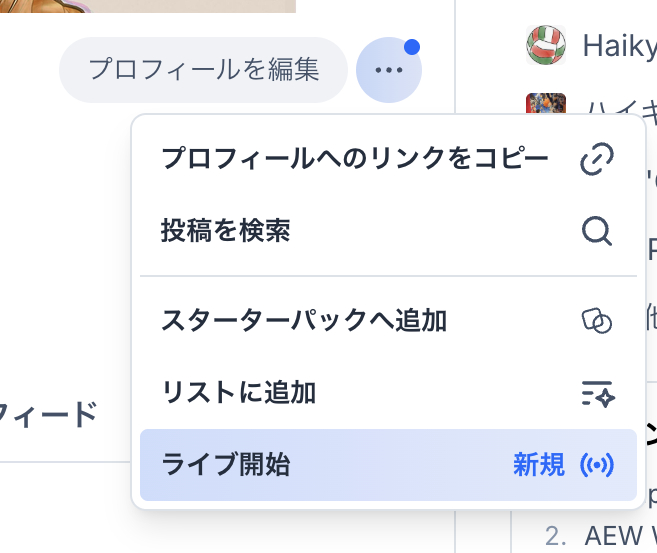Choose 投稿を検索 in the menu

pos(226,232)
